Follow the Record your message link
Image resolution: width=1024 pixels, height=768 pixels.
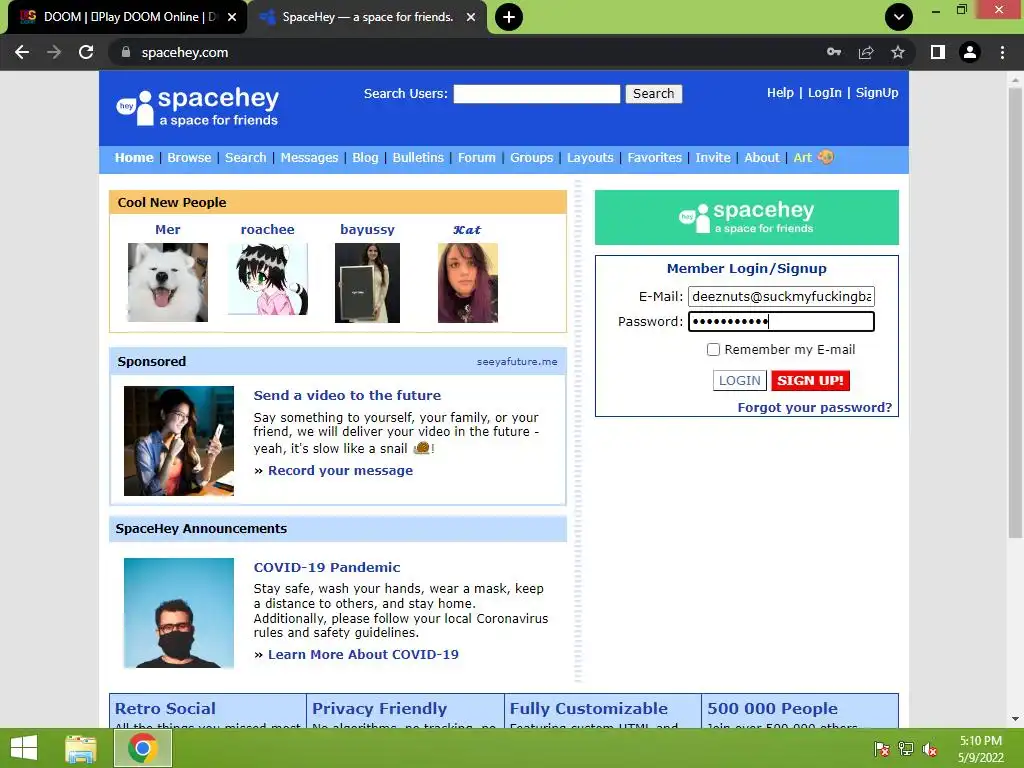[340, 470]
